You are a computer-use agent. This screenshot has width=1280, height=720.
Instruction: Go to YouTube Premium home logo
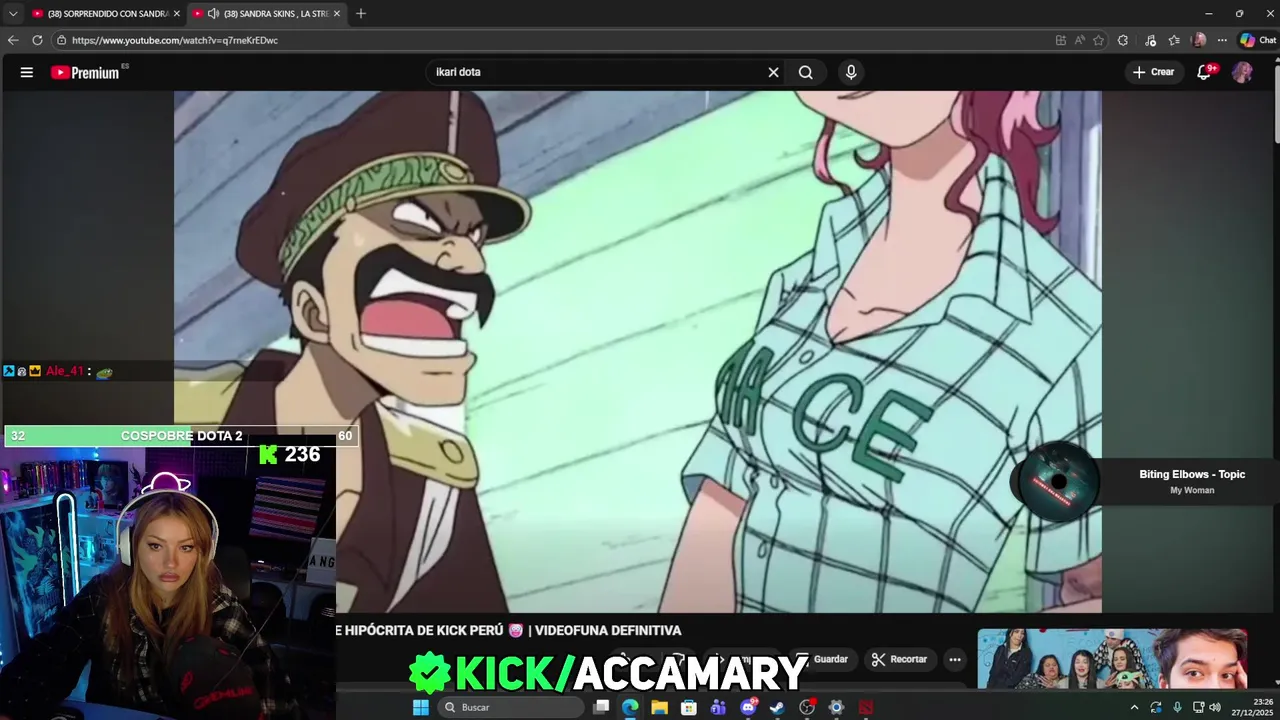click(x=86, y=72)
